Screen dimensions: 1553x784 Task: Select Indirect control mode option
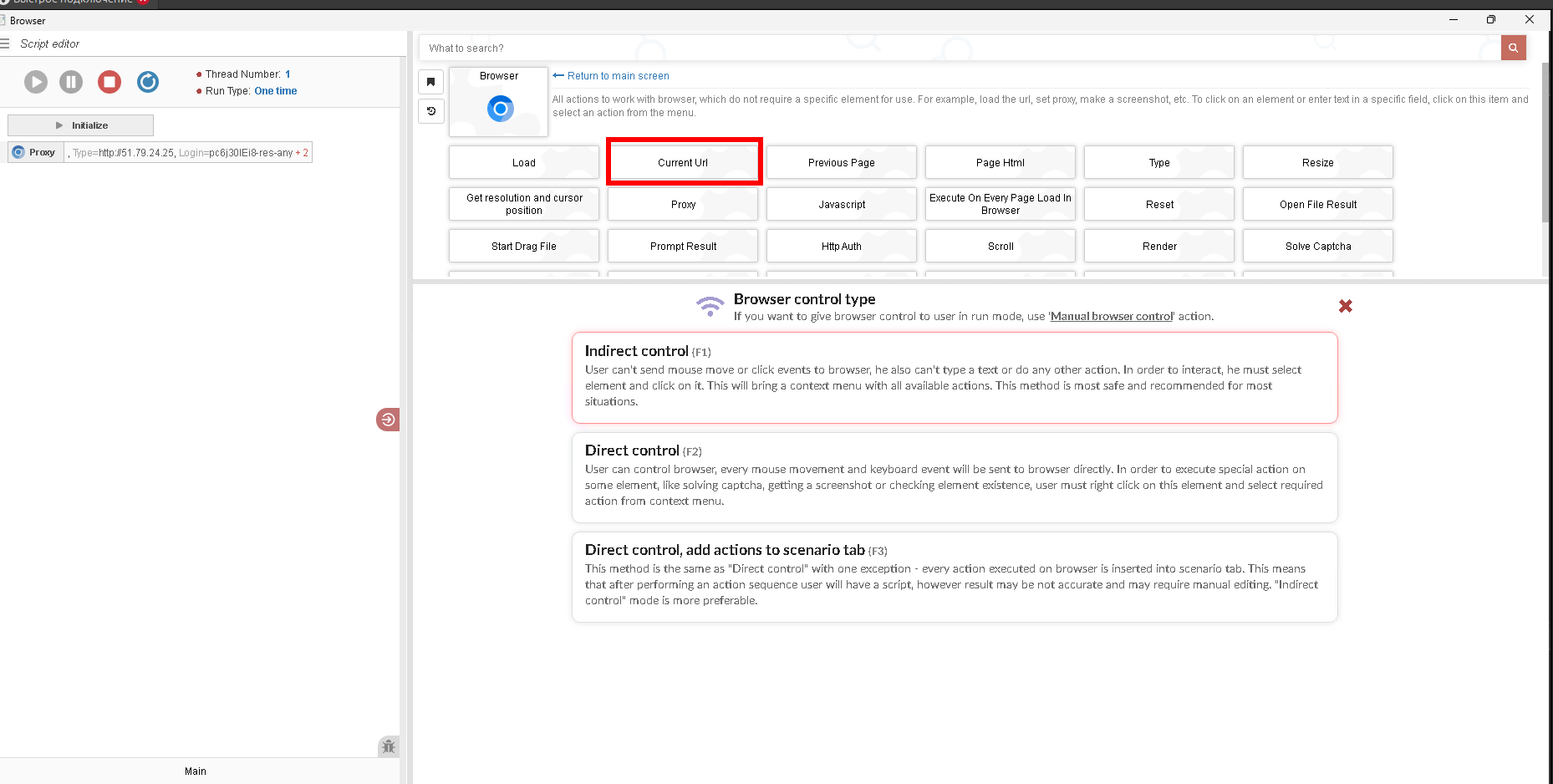[954, 378]
